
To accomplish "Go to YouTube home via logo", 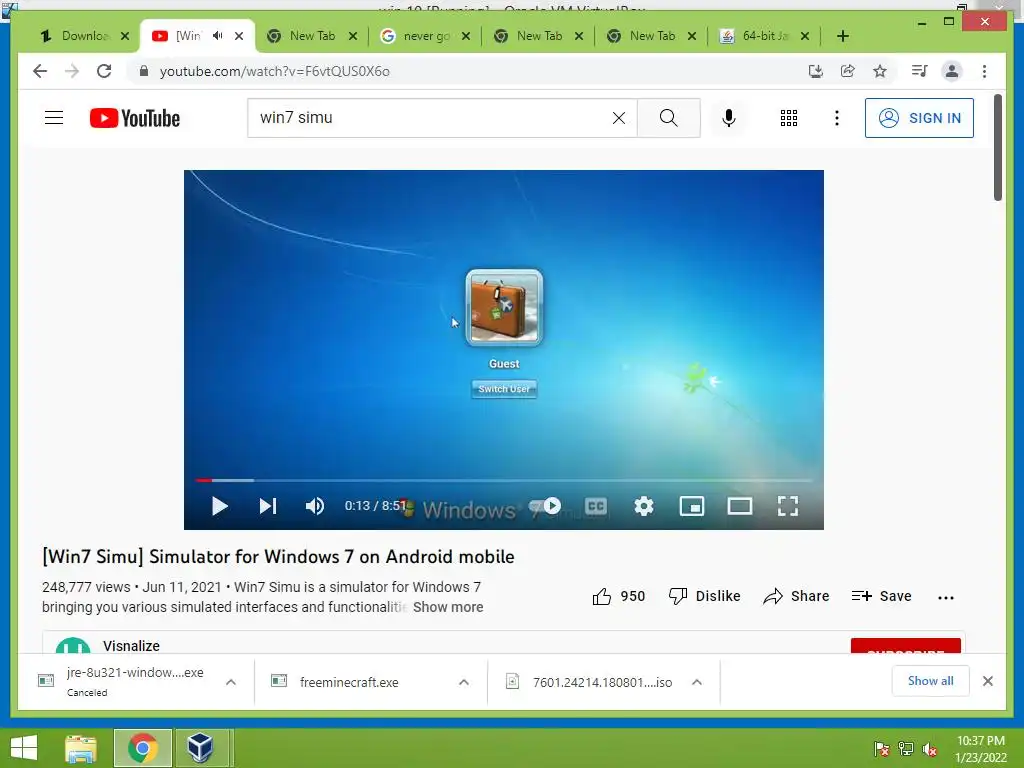I will click(135, 118).
